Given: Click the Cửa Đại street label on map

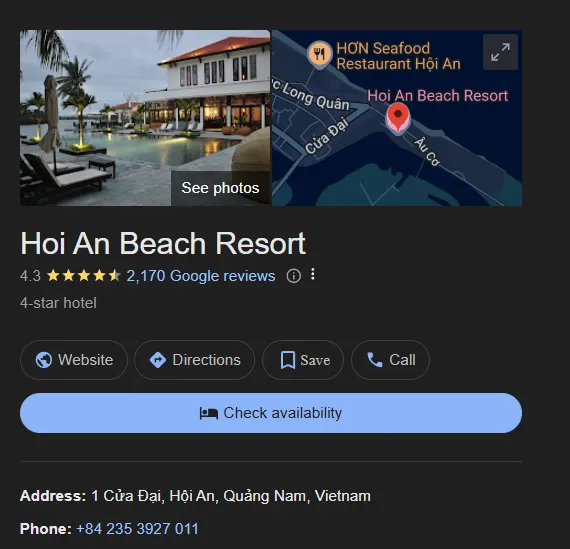Looking at the screenshot, I should click(326, 136).
